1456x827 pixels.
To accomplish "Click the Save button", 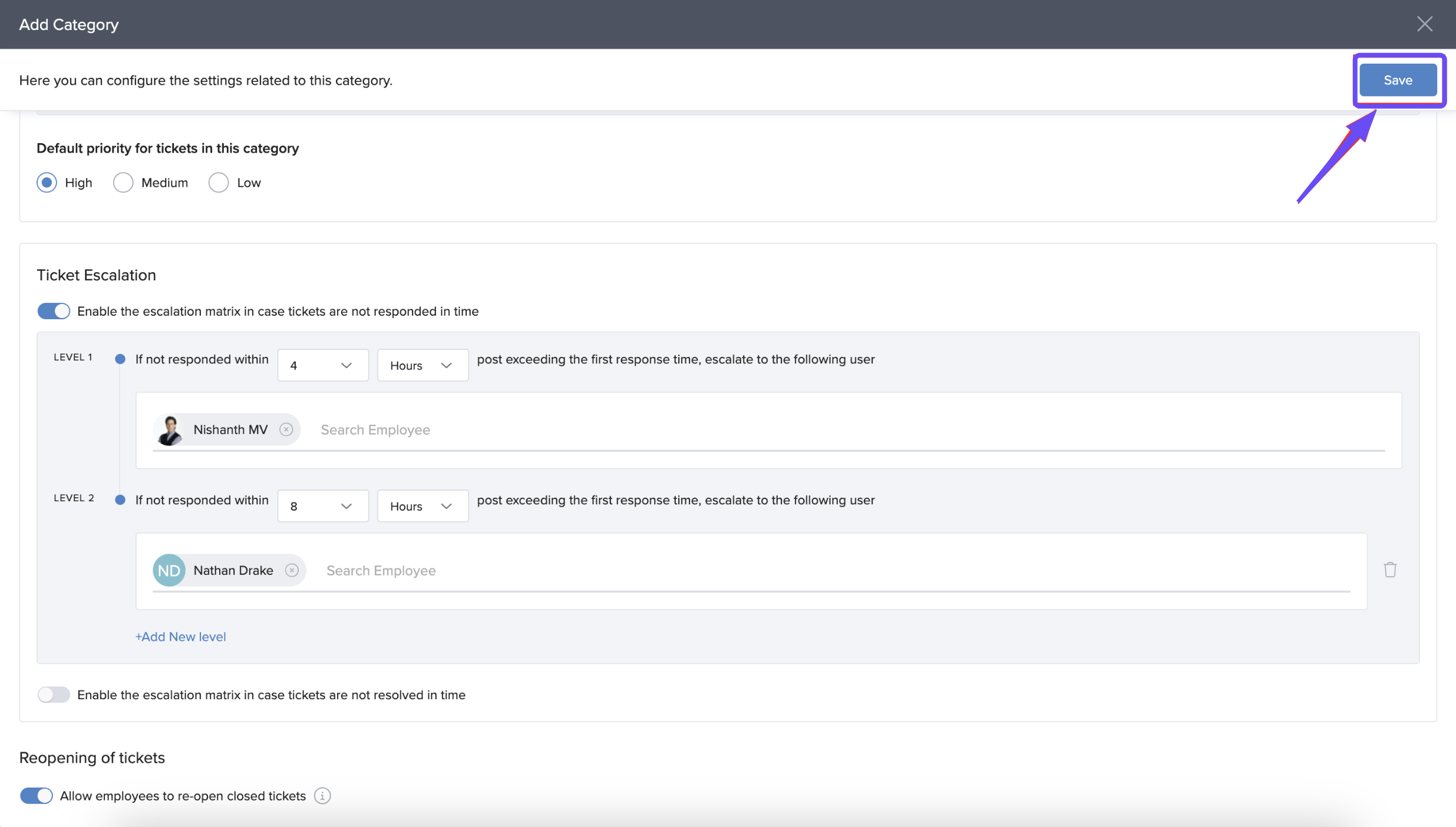I will (1398, 80).
